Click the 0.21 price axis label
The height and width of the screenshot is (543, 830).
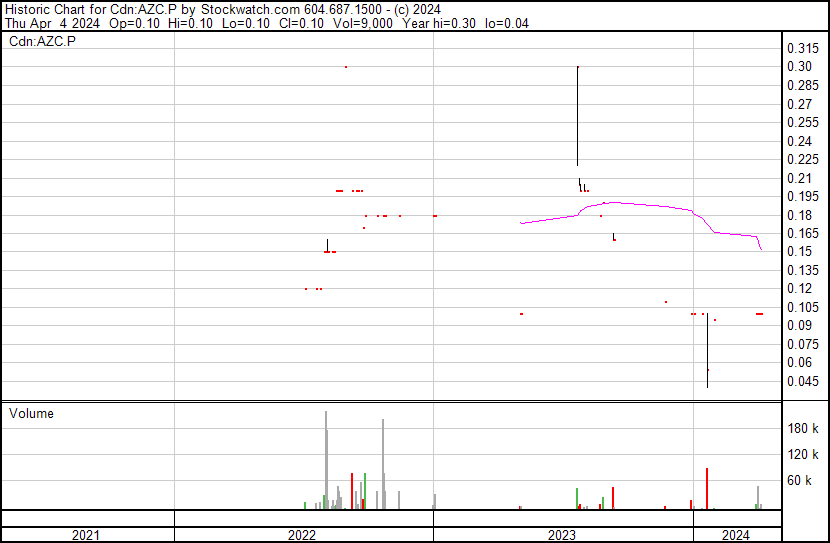click(799, 178)
